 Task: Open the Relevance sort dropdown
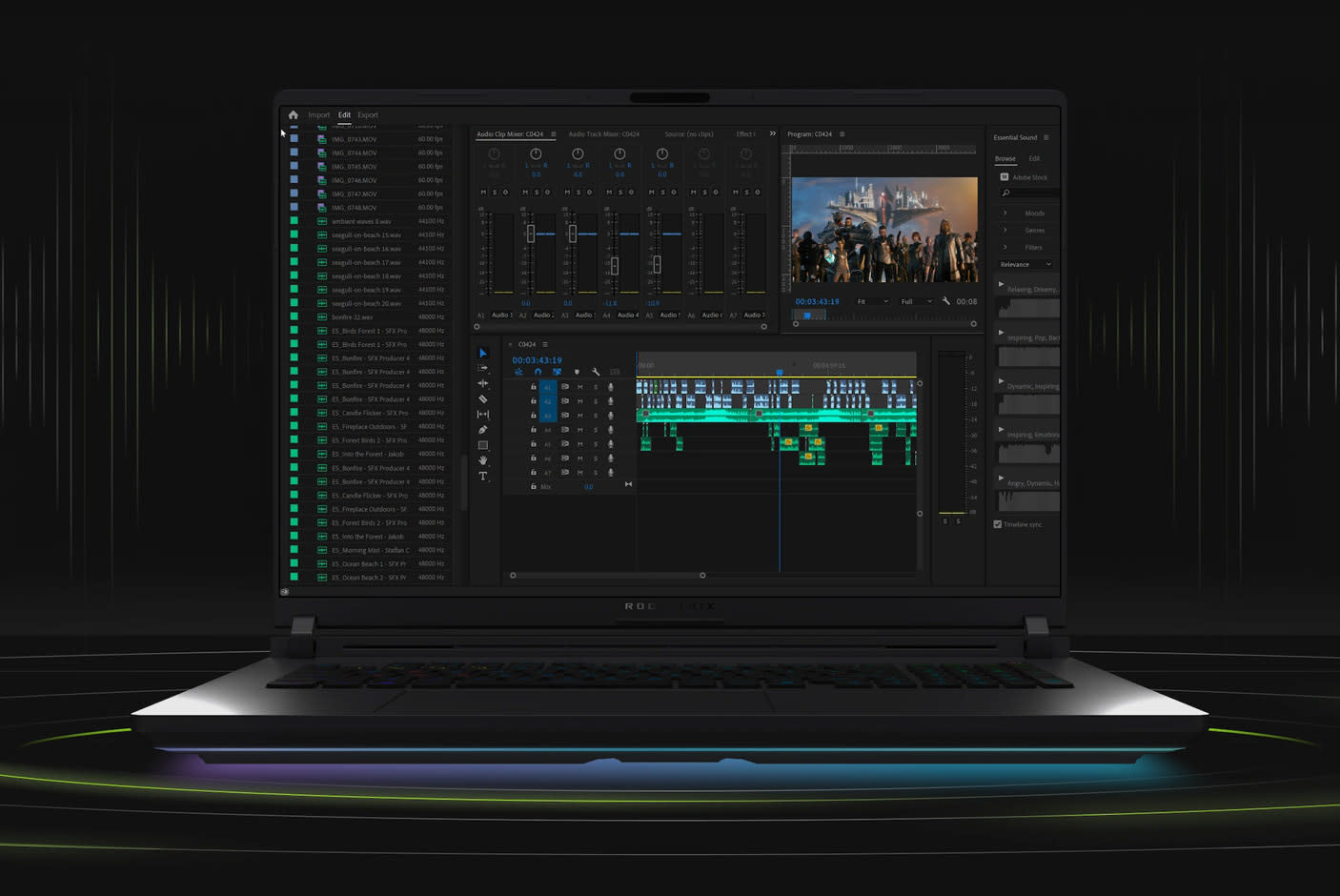click(x=1025, y=264)
